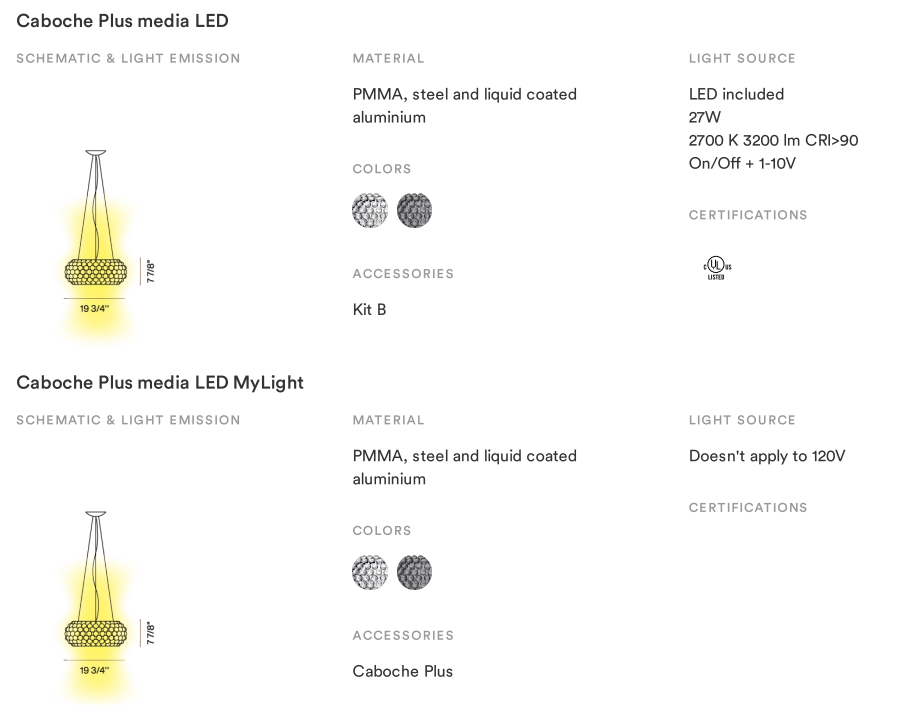Click the 7 7/8" height dimension on first schematic

pos(151,271)
